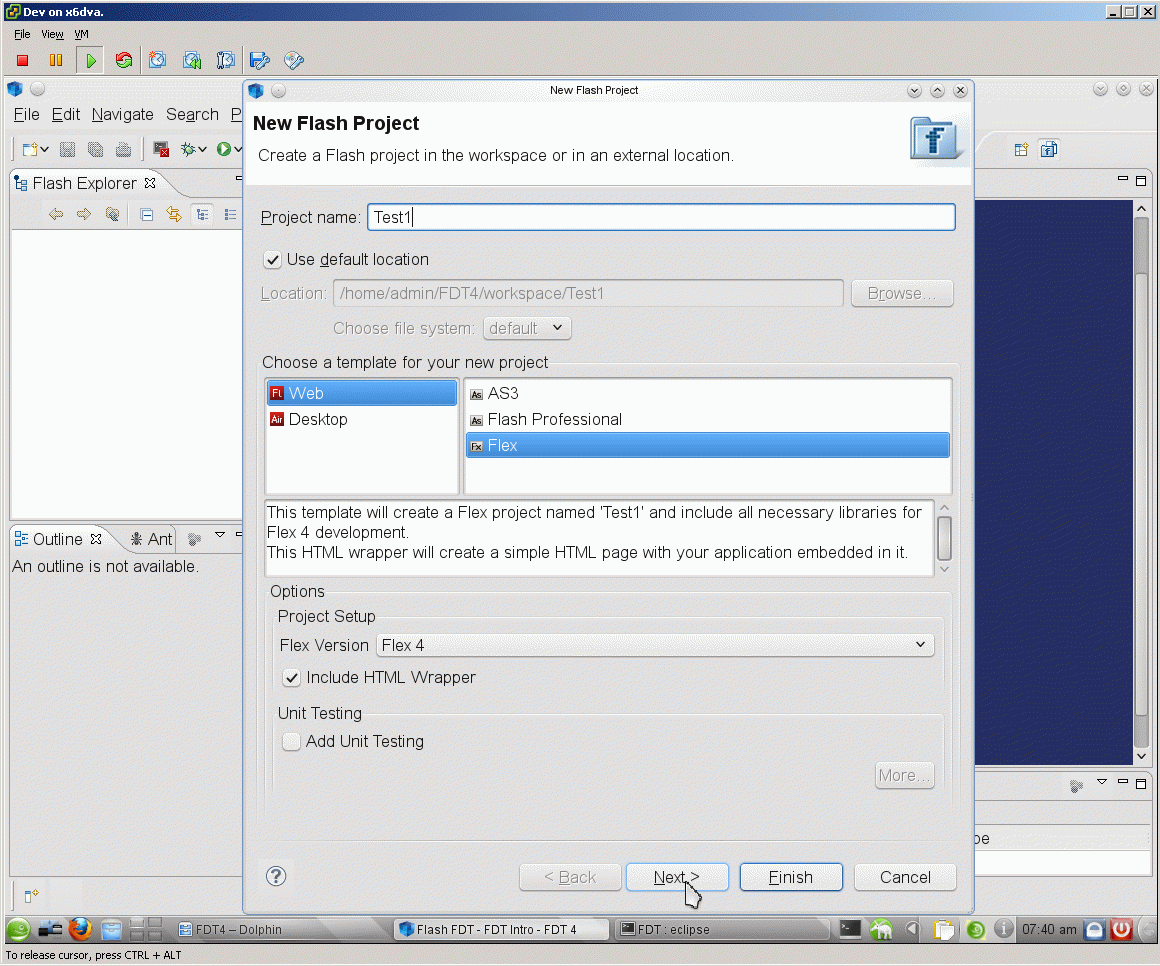This screenshot has height=966, width=1160.
Task: Click the disabled Back button
Action: click(x=570, y=877)
